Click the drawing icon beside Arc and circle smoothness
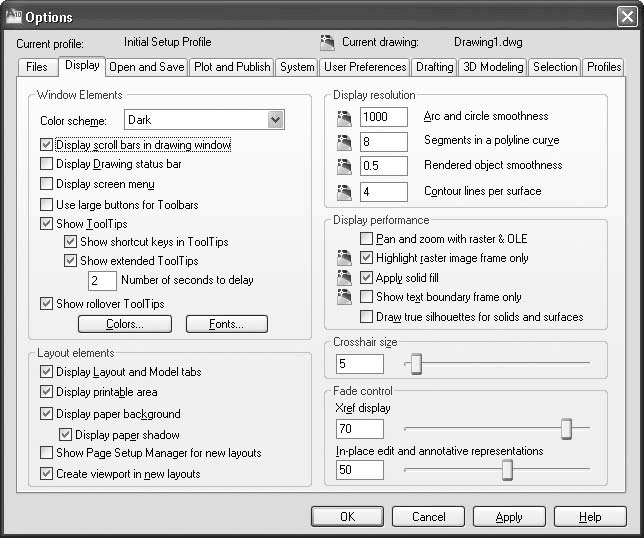The width and height of the screenshot is (644, 538). click(x=345, y=118)
